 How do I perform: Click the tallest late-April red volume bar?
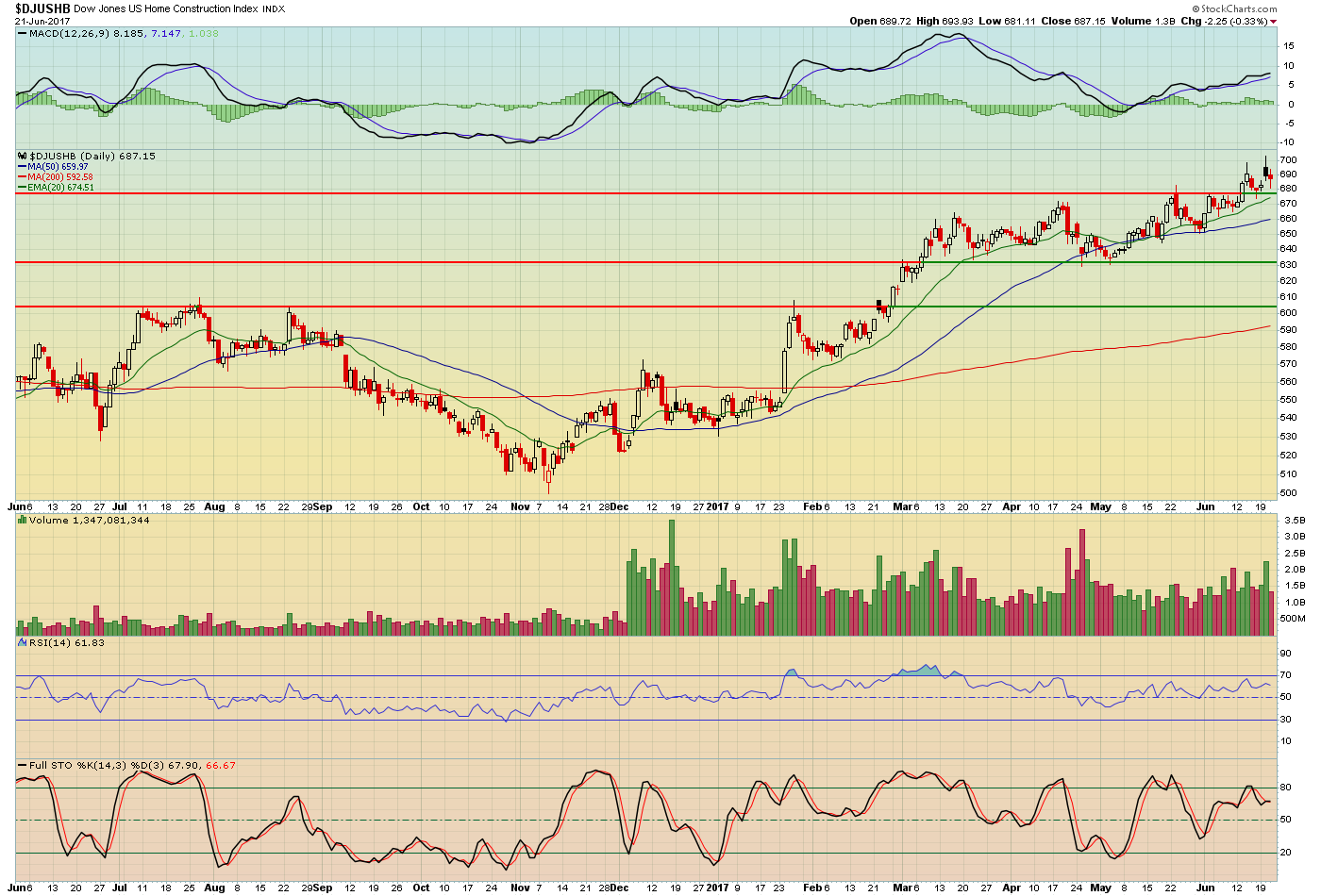tap(1081, 582)
